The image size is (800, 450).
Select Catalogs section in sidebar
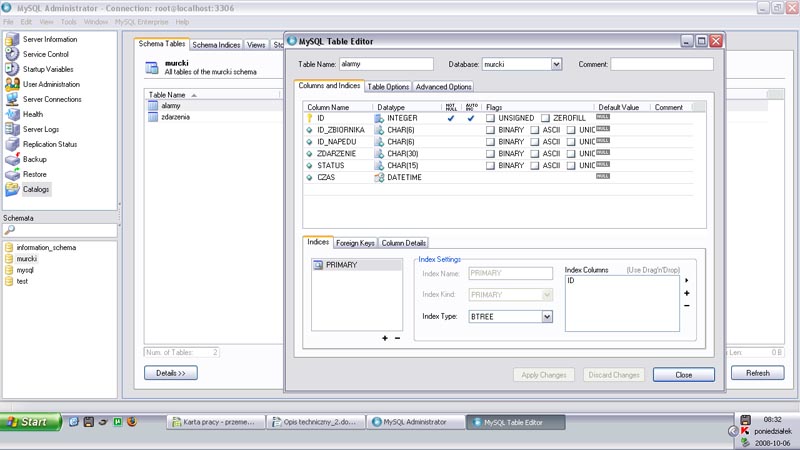pos(35,189)
